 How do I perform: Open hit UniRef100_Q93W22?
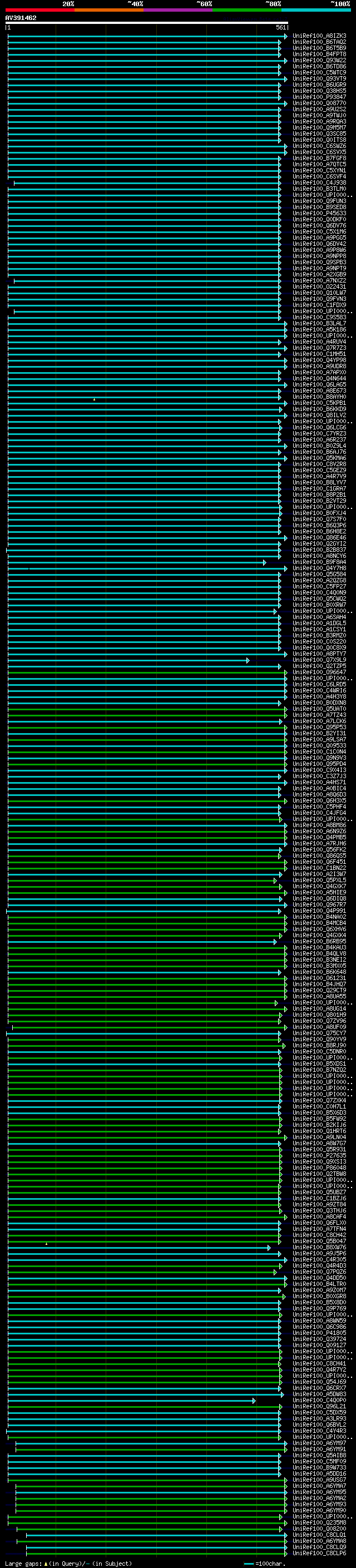(319, 60)
